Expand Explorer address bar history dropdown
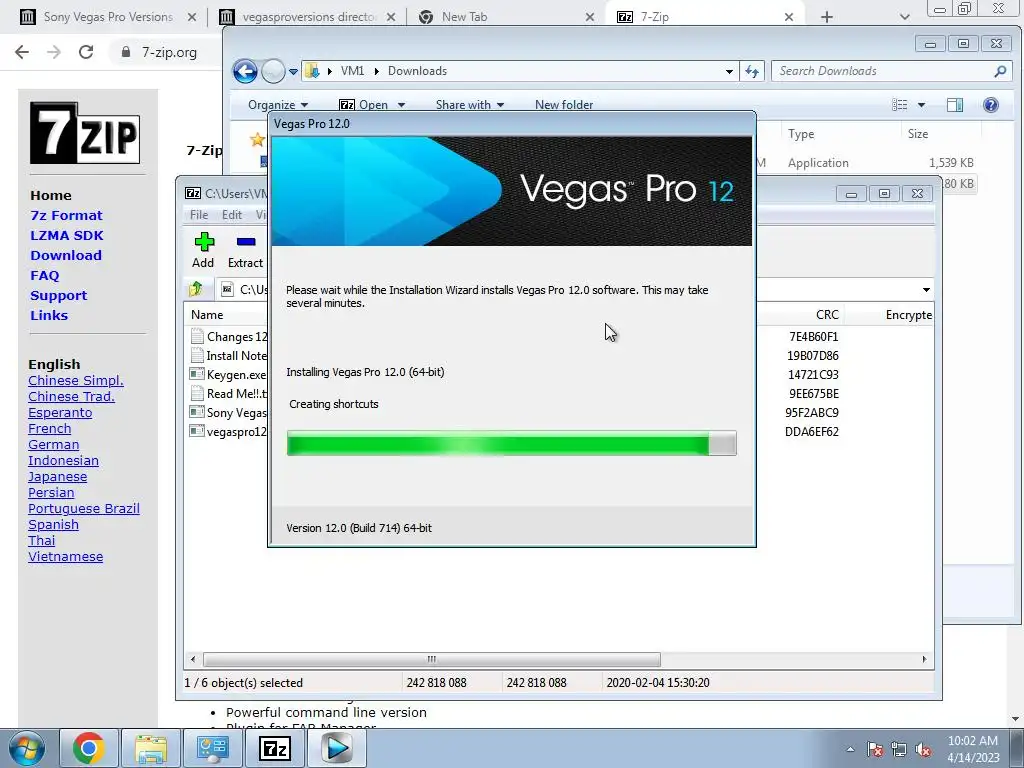The image size is (1024, 768). [x=729, y=71]
